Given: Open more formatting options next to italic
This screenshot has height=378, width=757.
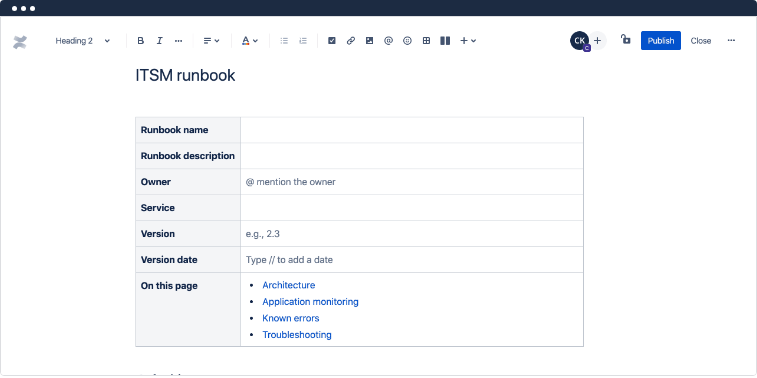Looking at the screenshot, I should click(178, 41).
